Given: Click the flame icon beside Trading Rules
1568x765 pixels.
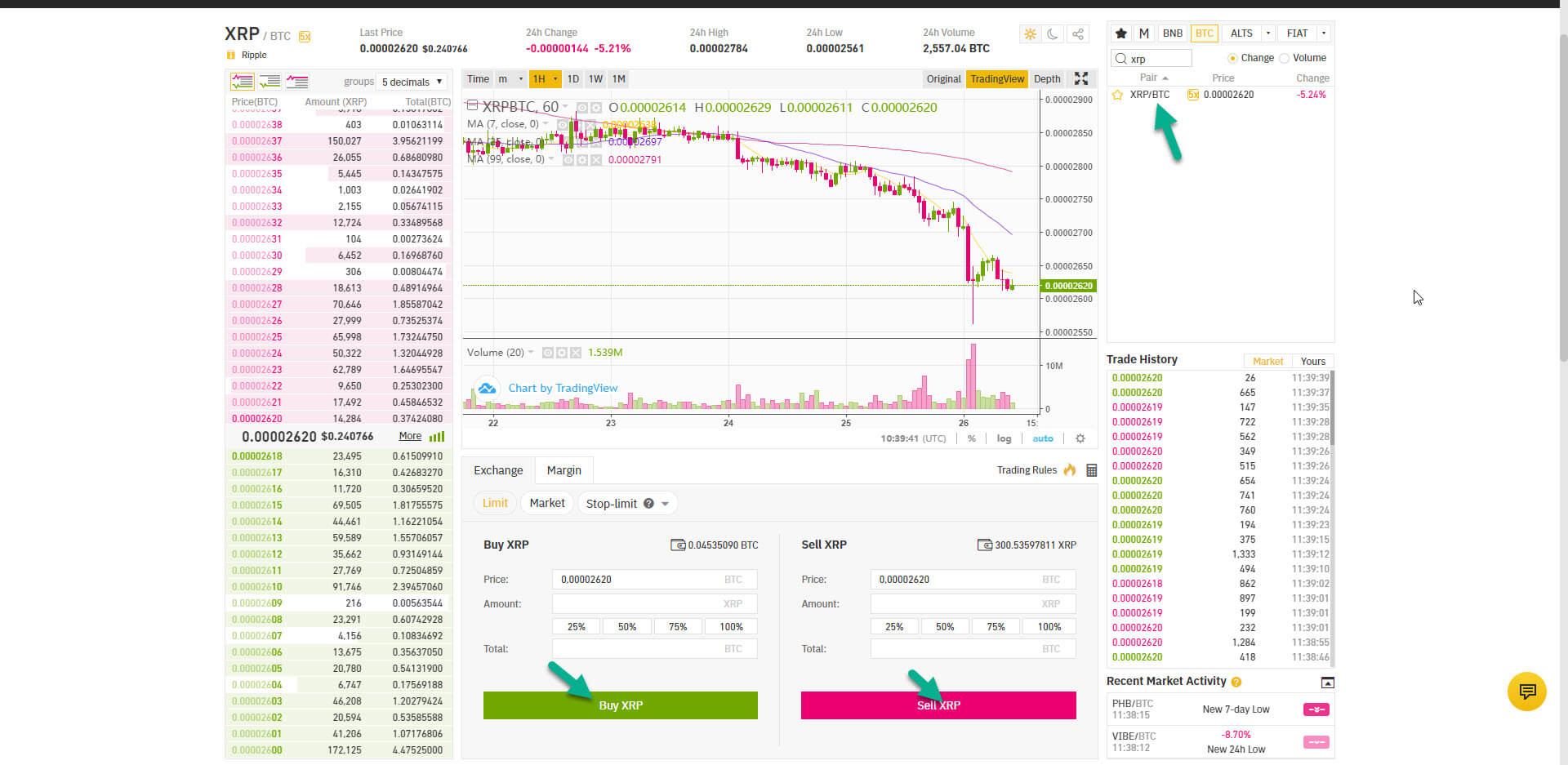Looking at the screenshot, I should (x=1070, y=469).
